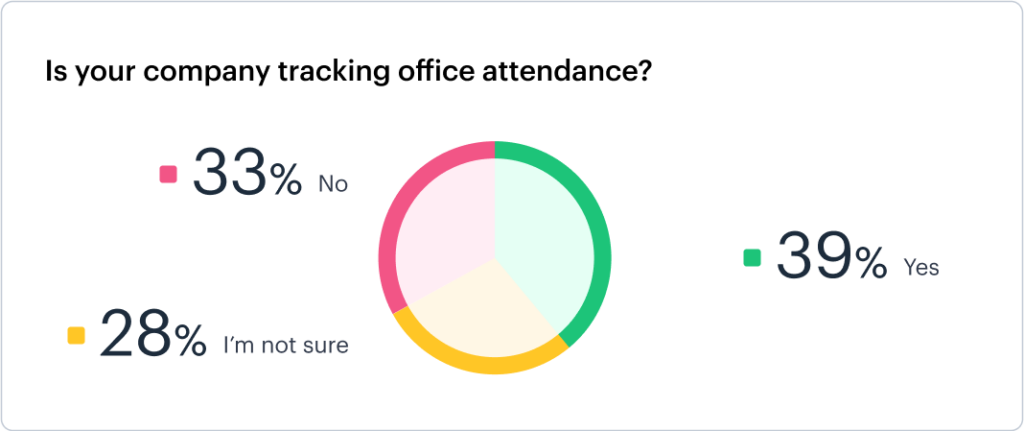
Task: Click the yellow legend square for I'm not sure
Action: point(76,335)
